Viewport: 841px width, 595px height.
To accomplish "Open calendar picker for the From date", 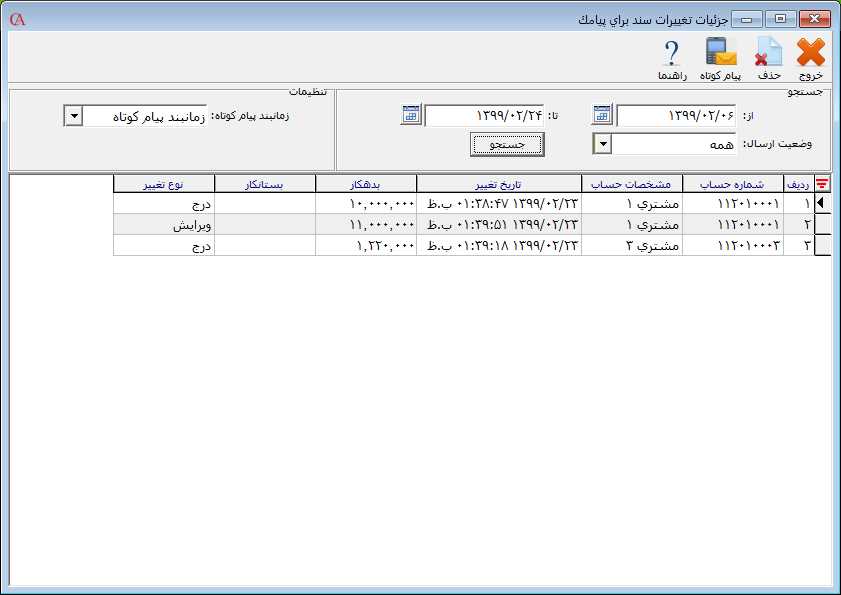I will 601,115.
